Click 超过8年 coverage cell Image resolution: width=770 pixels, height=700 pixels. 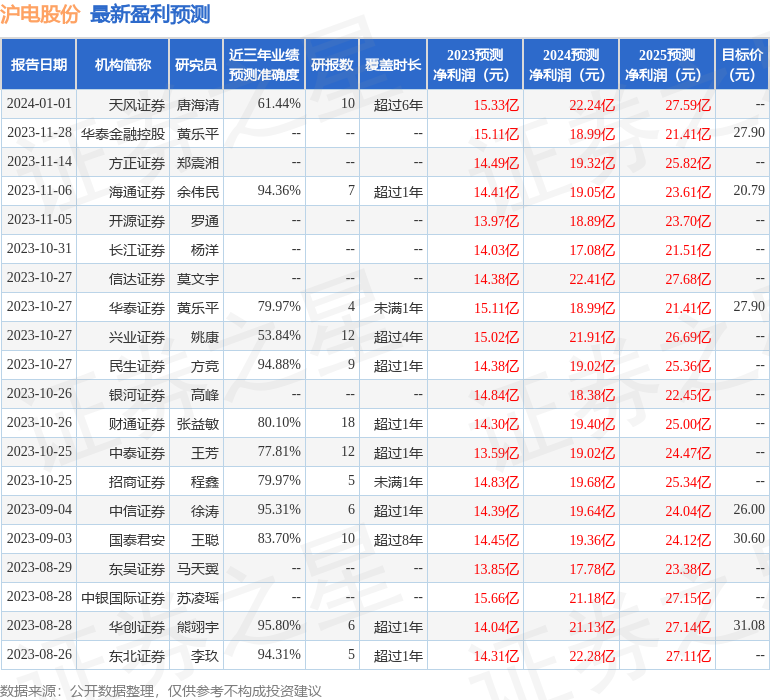click(398, 540)
